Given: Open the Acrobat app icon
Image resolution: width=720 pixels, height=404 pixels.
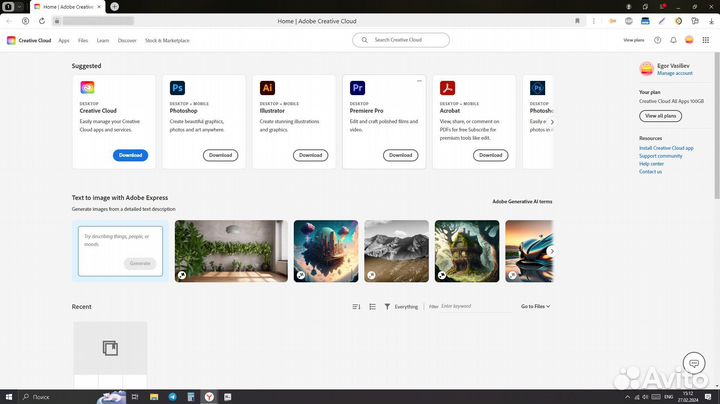Looking at the screenshot, I should click(447, 88).
